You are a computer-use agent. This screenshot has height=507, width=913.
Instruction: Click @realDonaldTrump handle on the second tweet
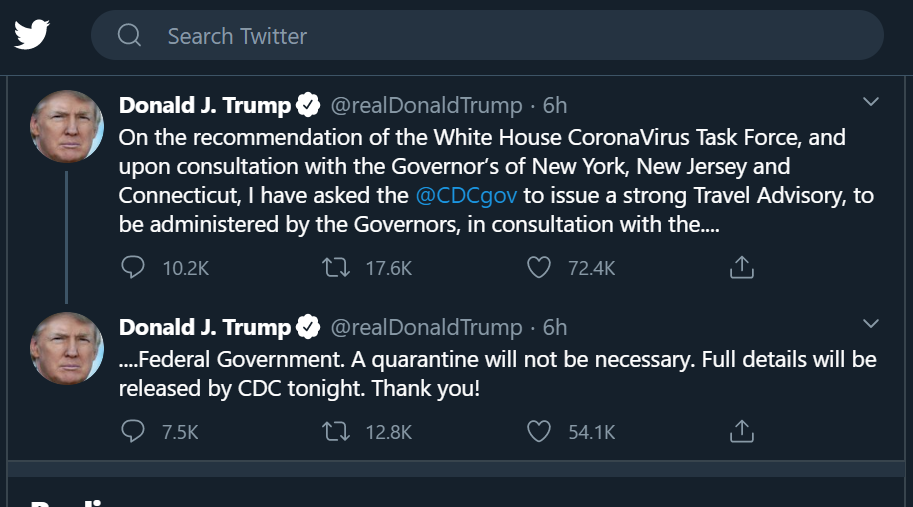tap(426, 327)
